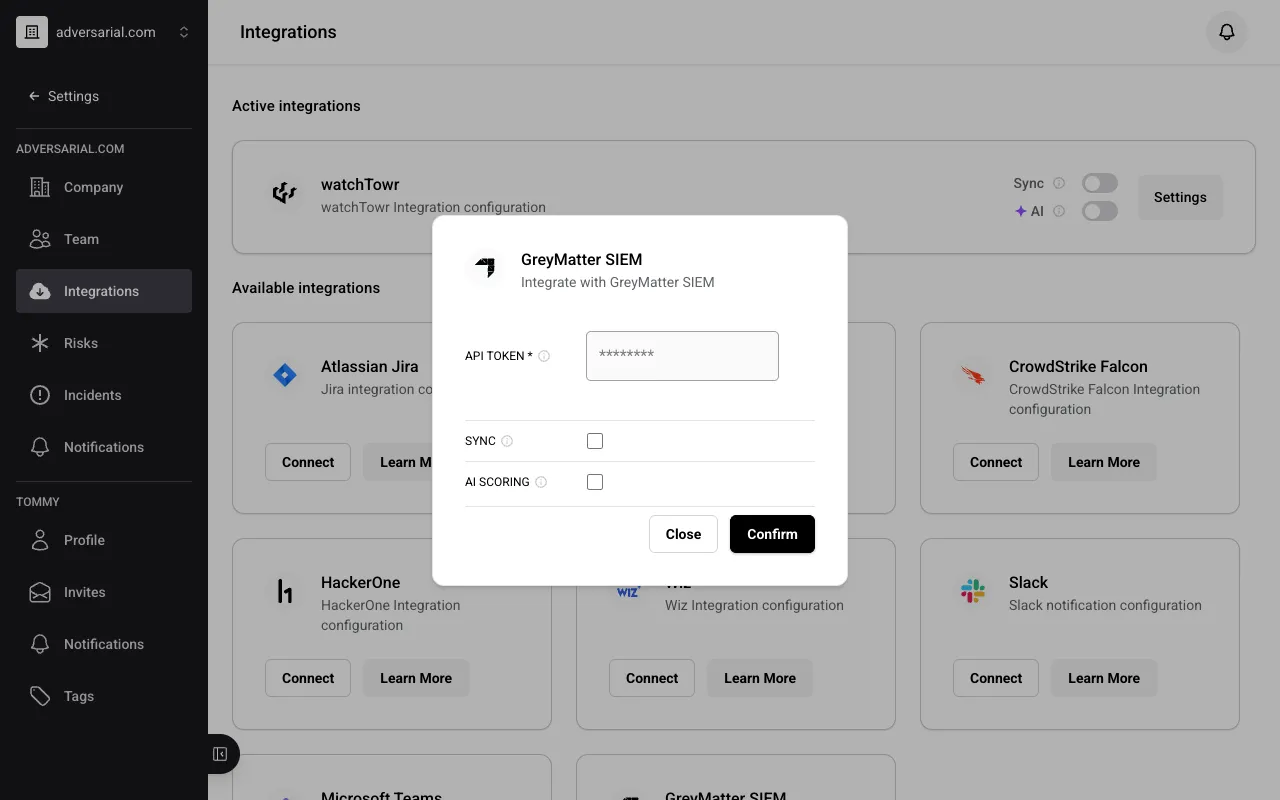Click the CrowdStrike Falcon logo icon
The image size is (1280, 800).
[x=973, y=376]
